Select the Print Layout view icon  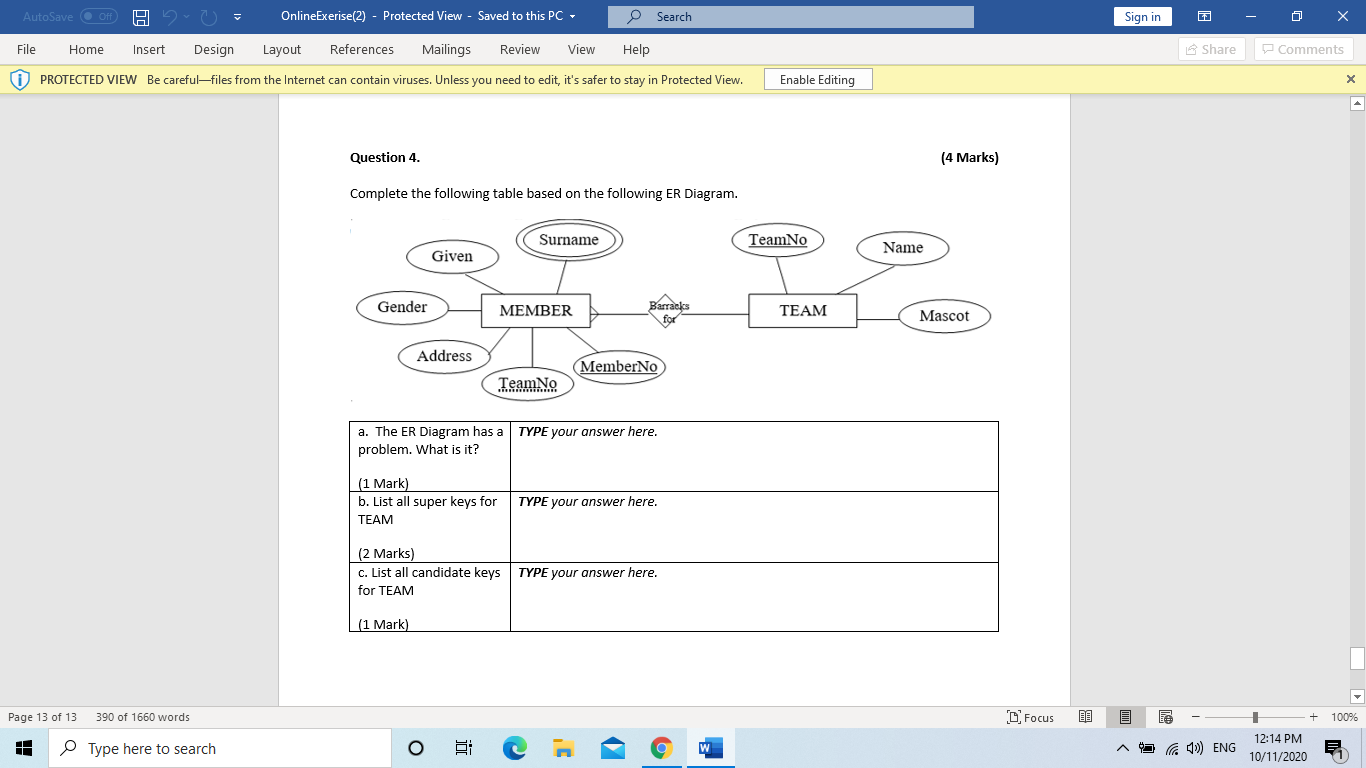(1125, 717)
